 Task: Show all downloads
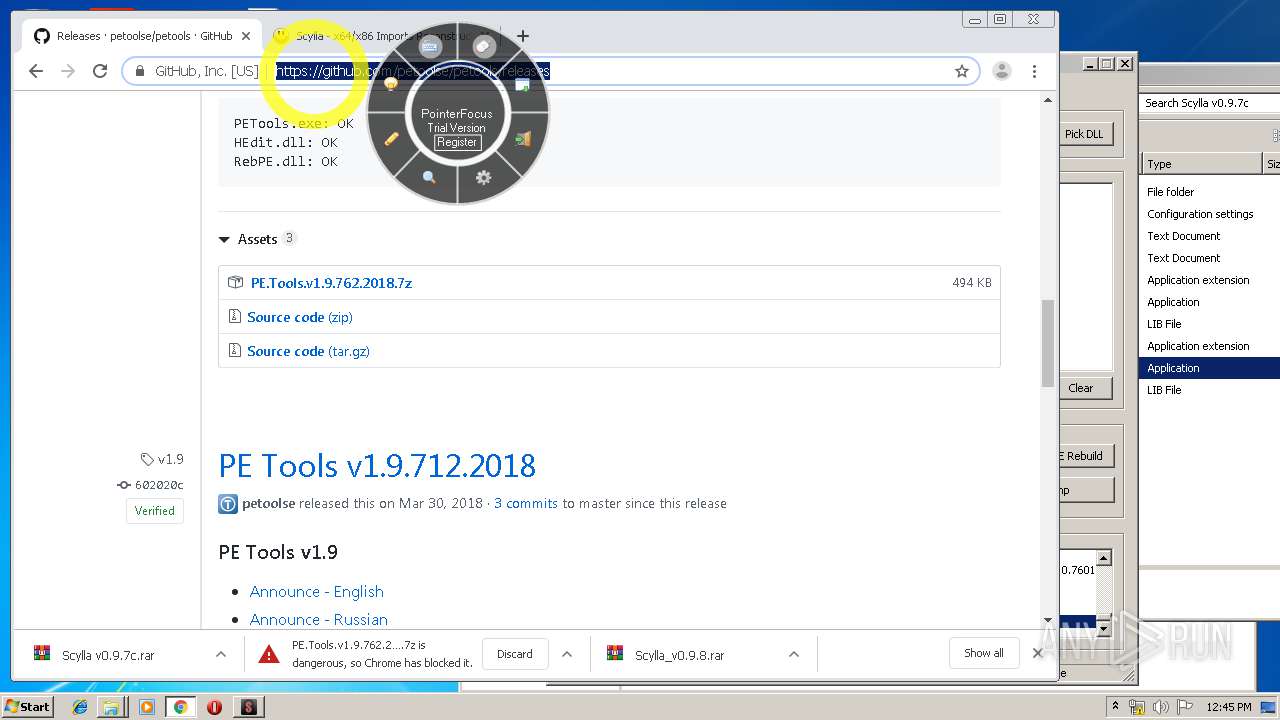(x=984, y=653)
